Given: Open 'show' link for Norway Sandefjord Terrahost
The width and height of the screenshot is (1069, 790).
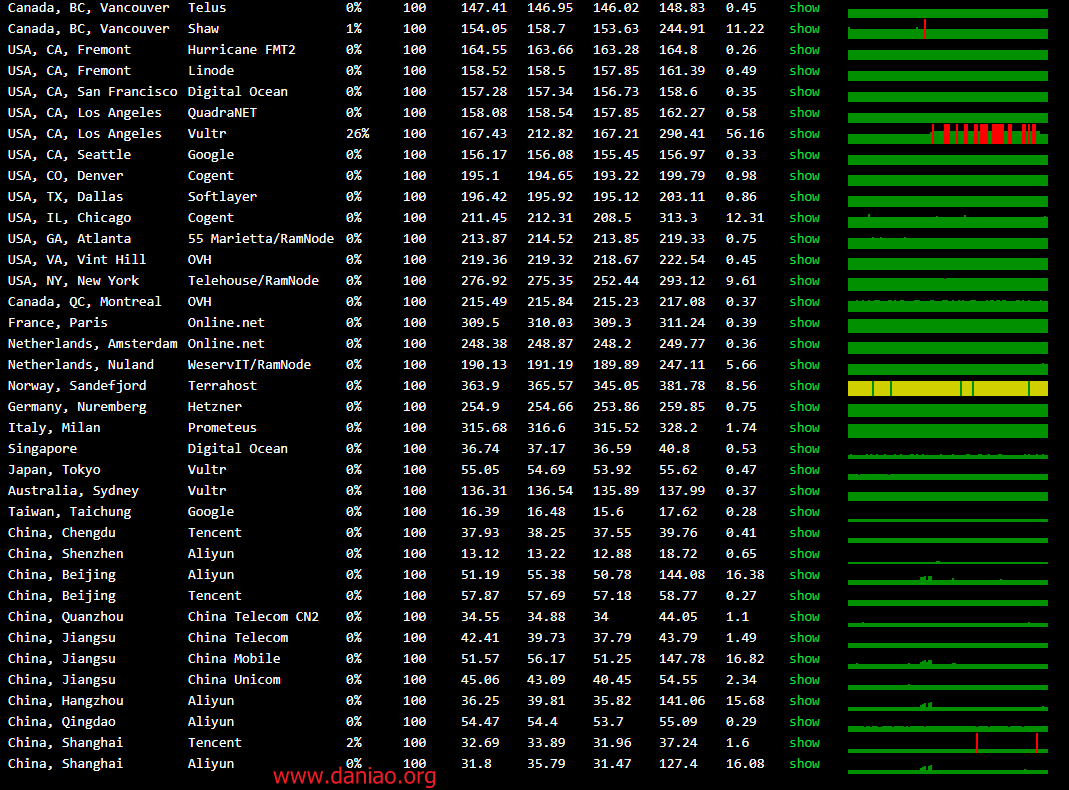Looking at the screenshot, I should [804, 386].
